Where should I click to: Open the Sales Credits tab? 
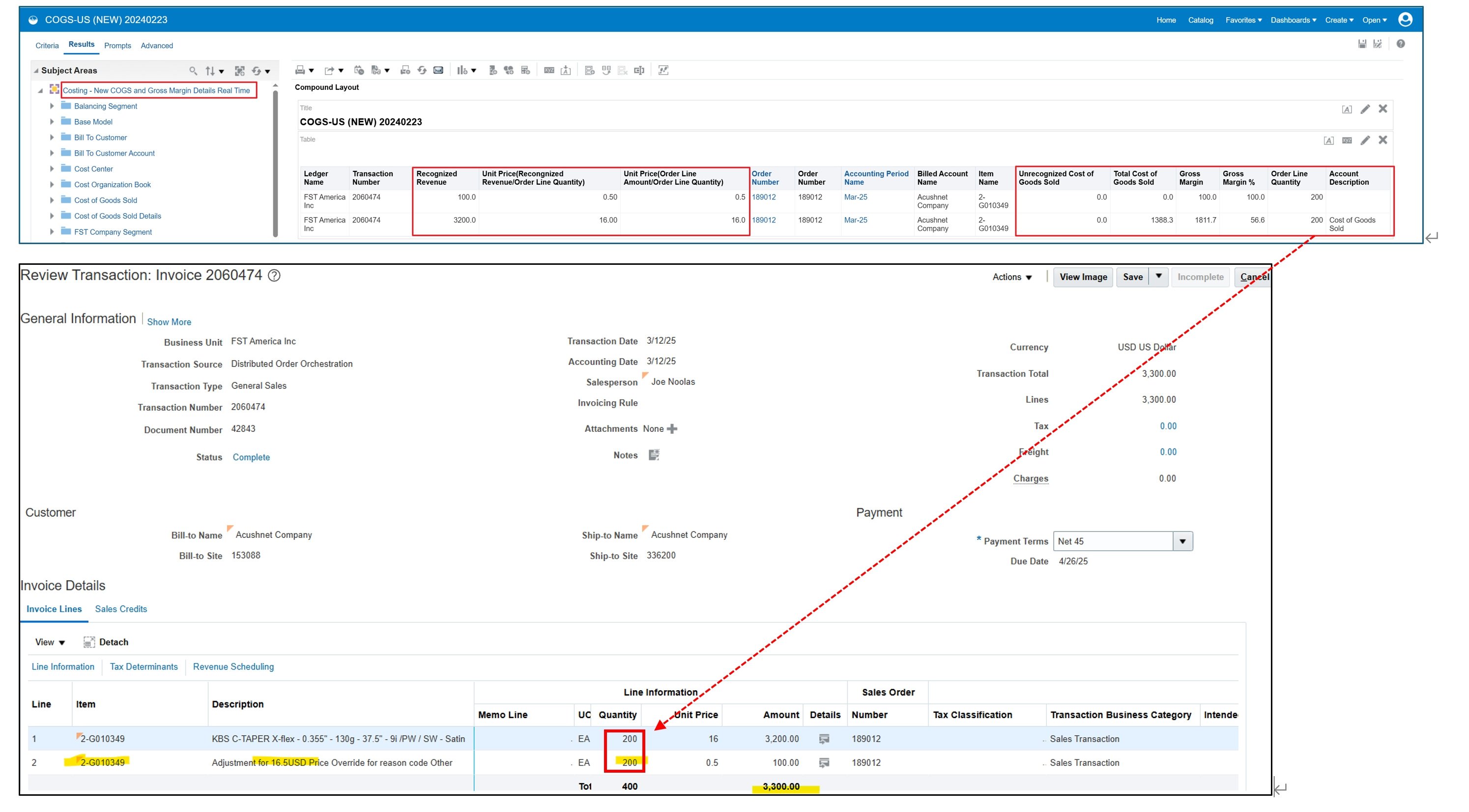point(121,609)
